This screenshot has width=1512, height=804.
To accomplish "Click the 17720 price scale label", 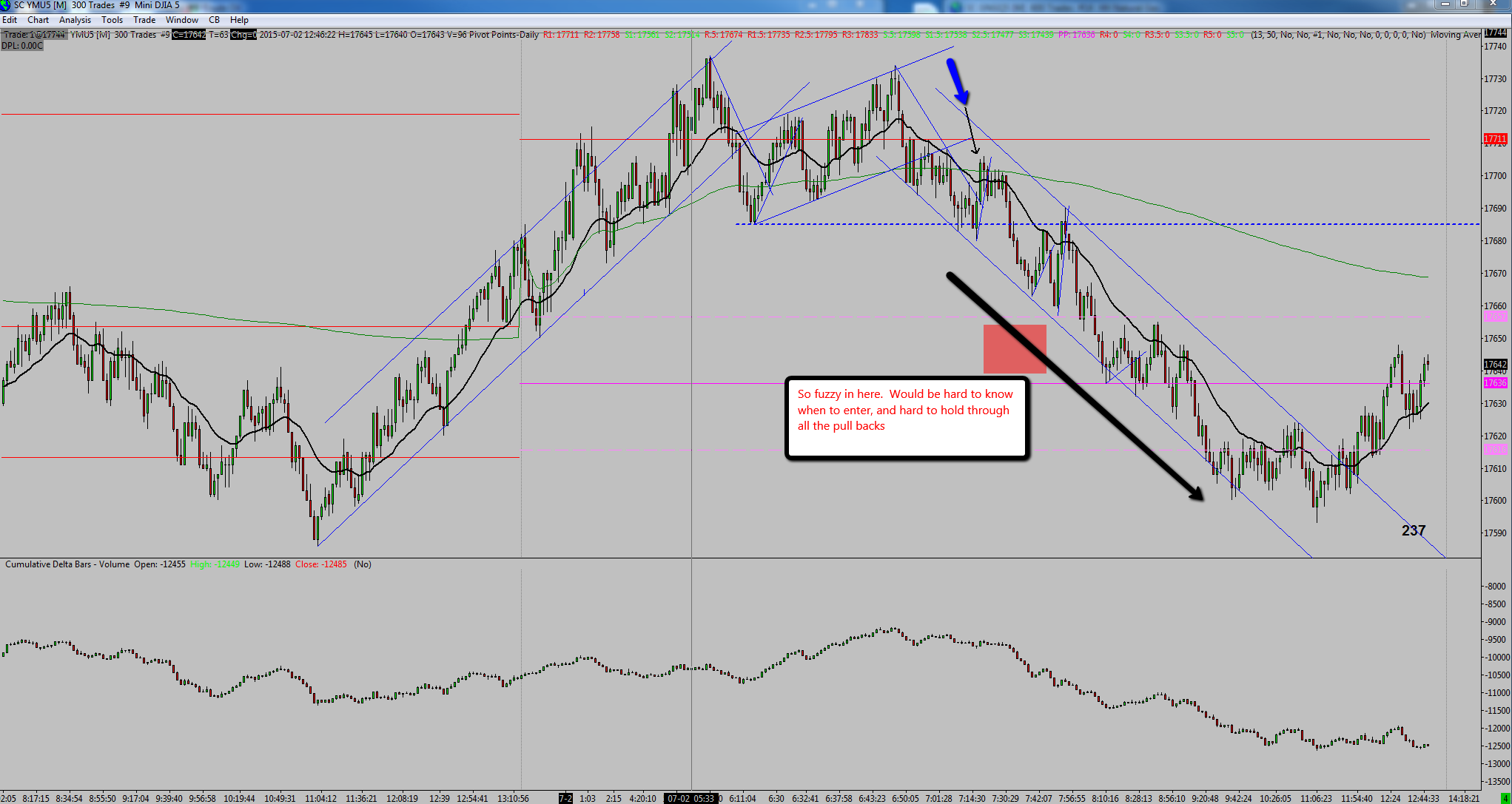I will 1495,111.
